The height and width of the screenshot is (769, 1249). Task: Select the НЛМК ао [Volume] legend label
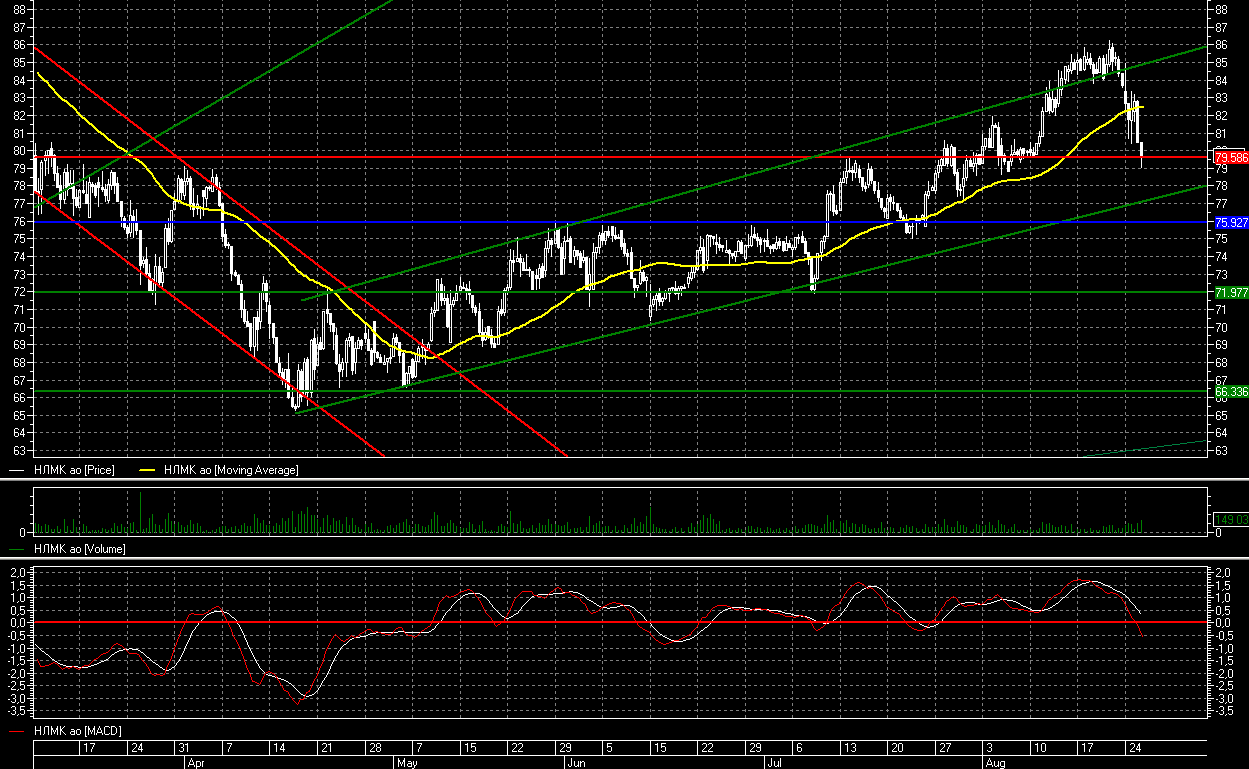(x=80, y=548)
